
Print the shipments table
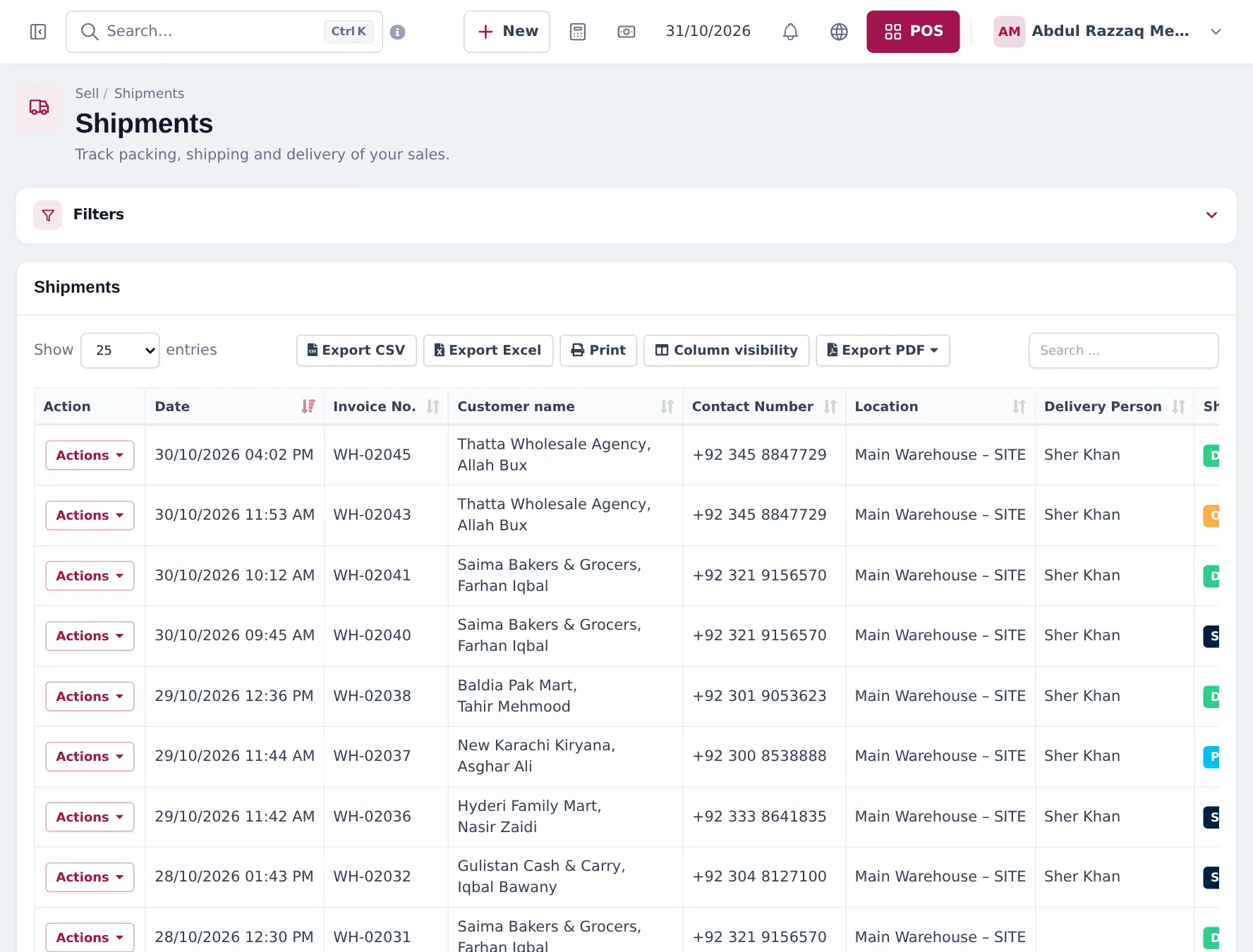pos(598,350)
